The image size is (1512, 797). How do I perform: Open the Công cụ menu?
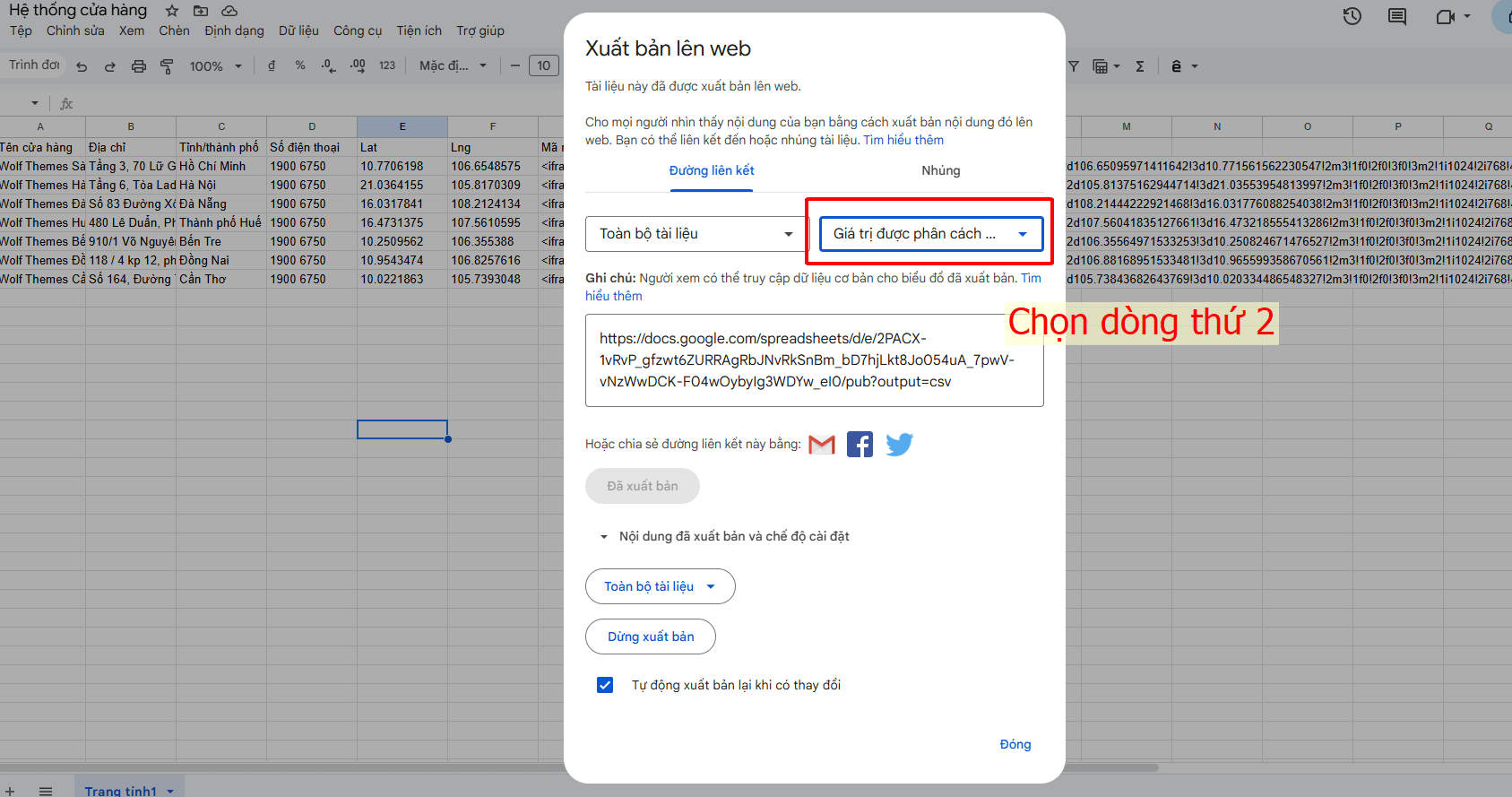pyautogui.click(x=358, y=30)
